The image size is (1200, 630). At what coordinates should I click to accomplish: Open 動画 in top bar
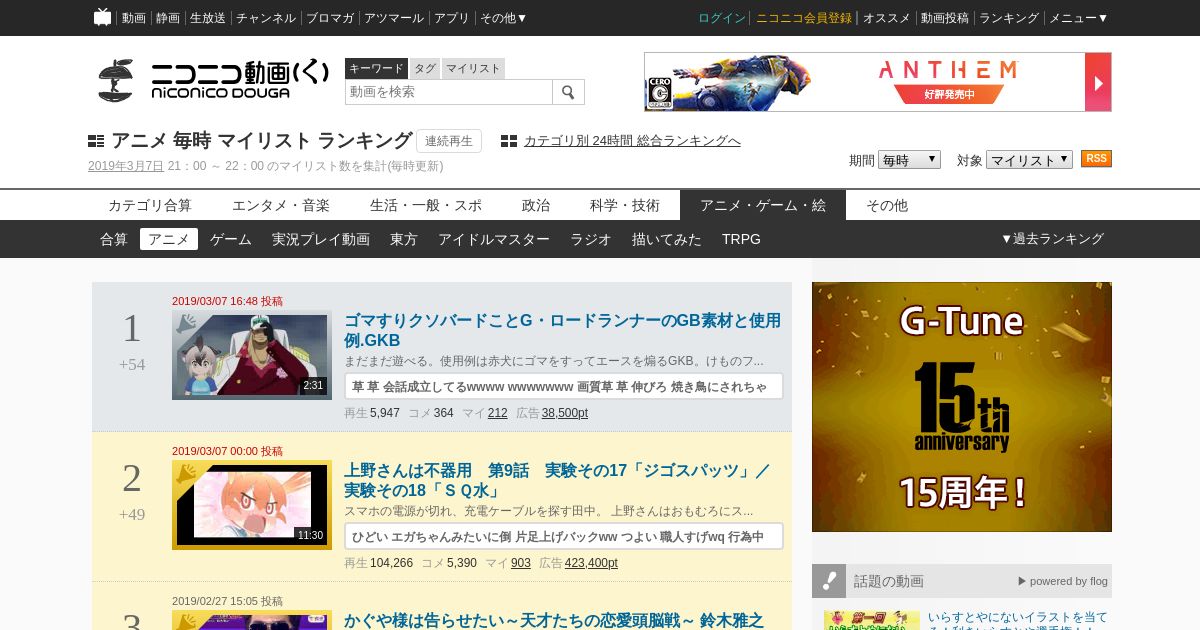[x=134, y=18]
